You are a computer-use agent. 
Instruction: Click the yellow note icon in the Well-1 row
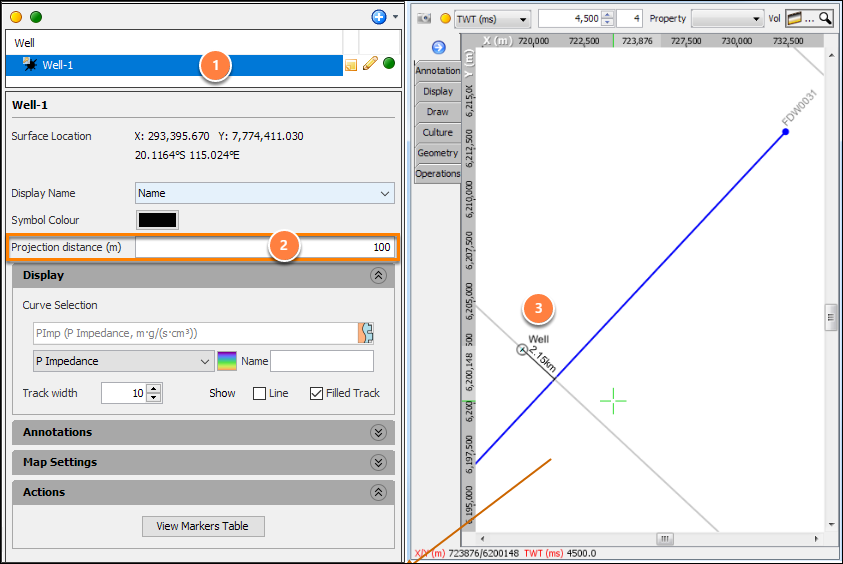(x=351, y=65)
